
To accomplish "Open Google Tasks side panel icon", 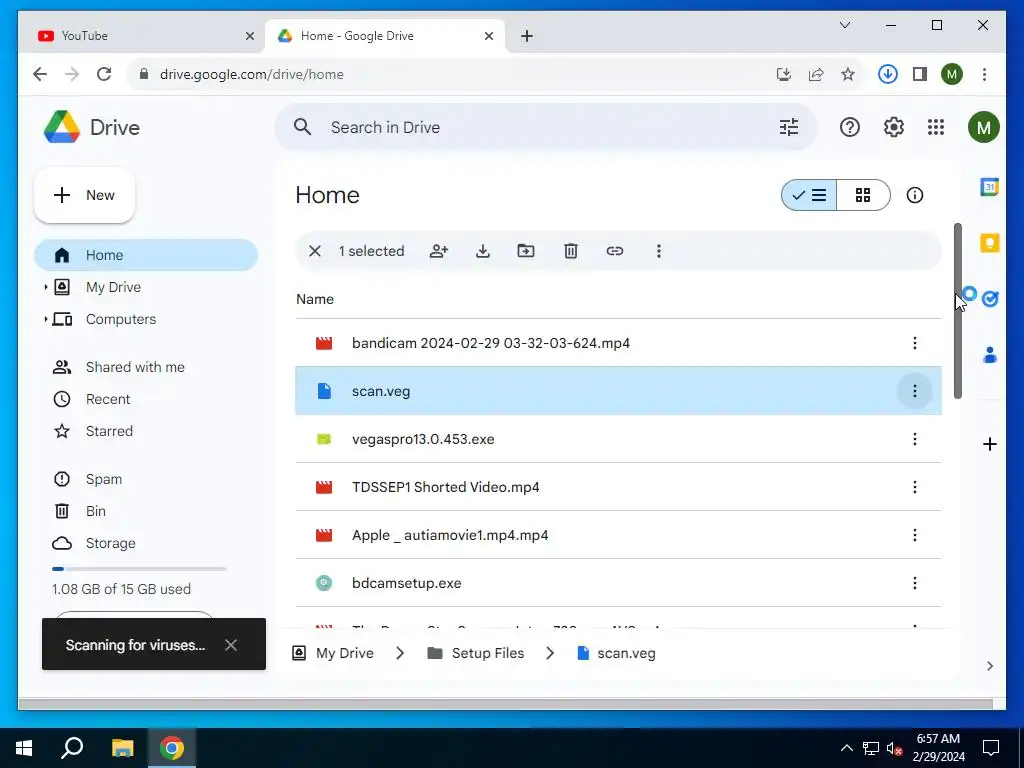I will pos(990,298).
